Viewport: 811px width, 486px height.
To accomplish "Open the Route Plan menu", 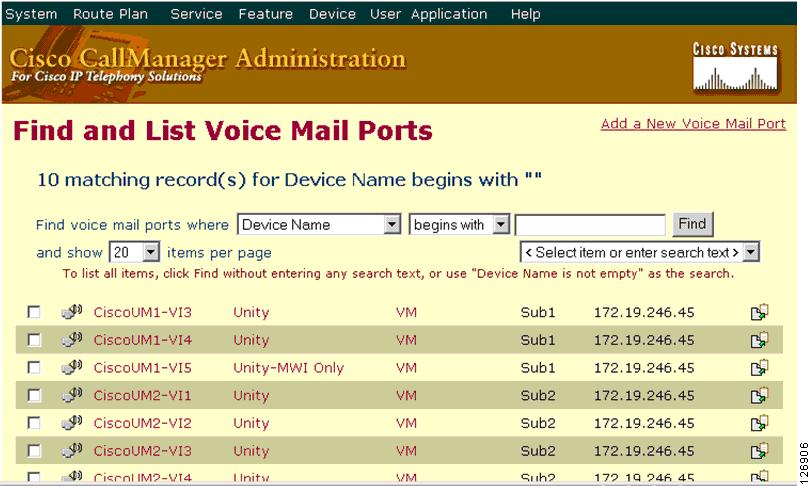I will point(110,14).
